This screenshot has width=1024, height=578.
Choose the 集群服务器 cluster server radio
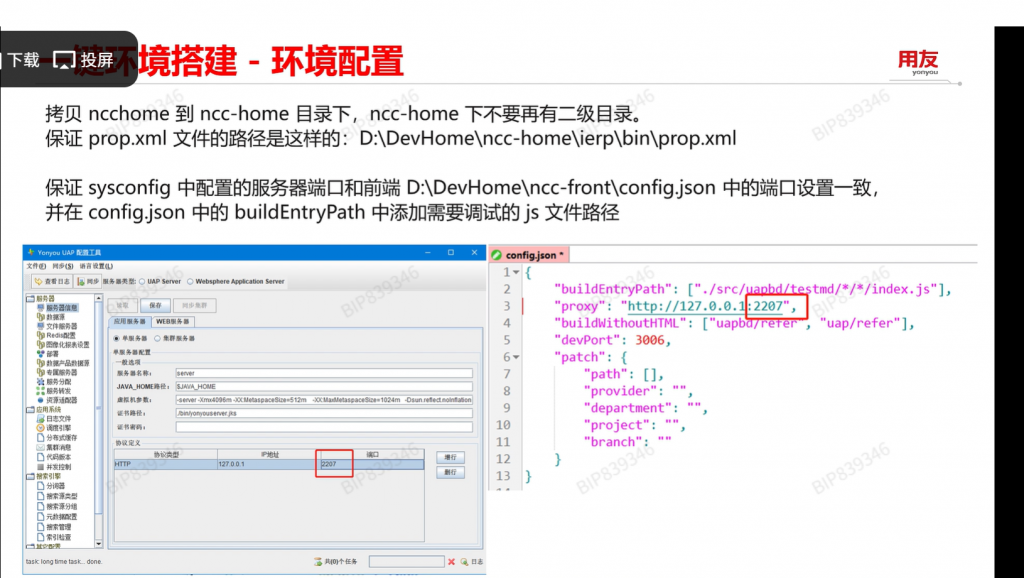(157, 338)
